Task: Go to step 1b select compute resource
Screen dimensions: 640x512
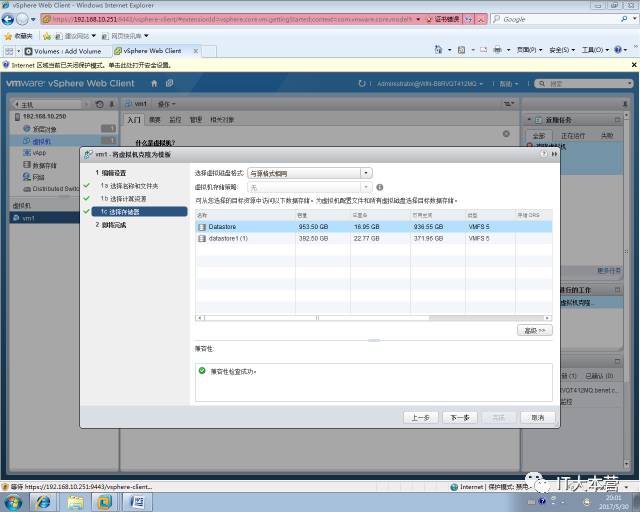Action: click(x=123, y=199)
